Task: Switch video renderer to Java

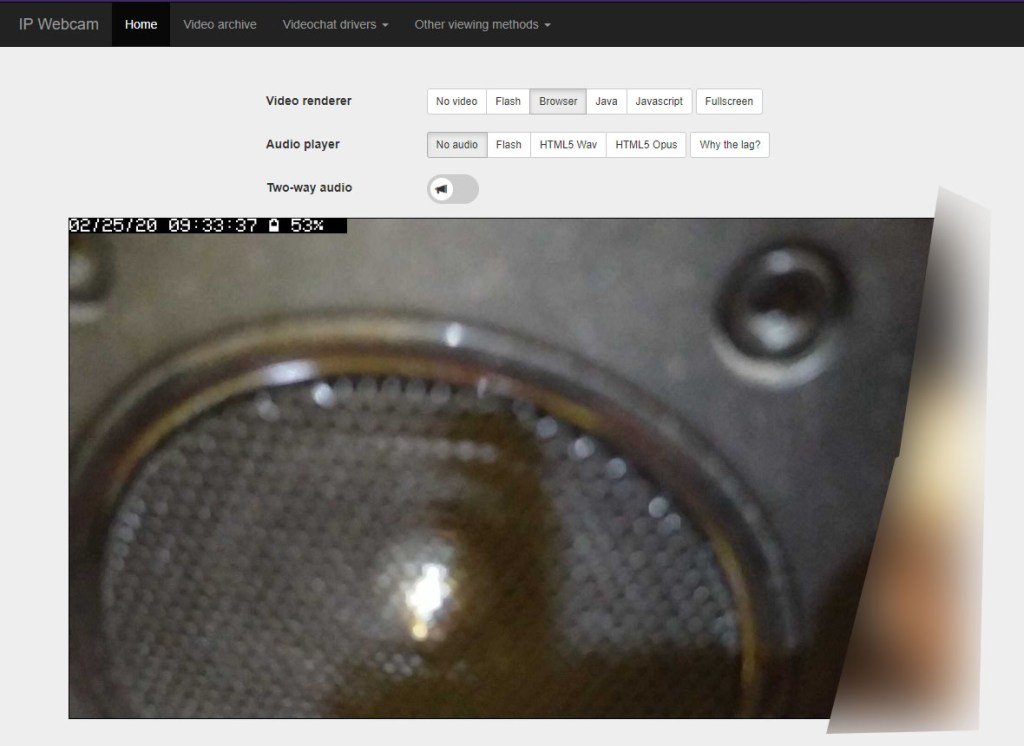Action: 606,101
